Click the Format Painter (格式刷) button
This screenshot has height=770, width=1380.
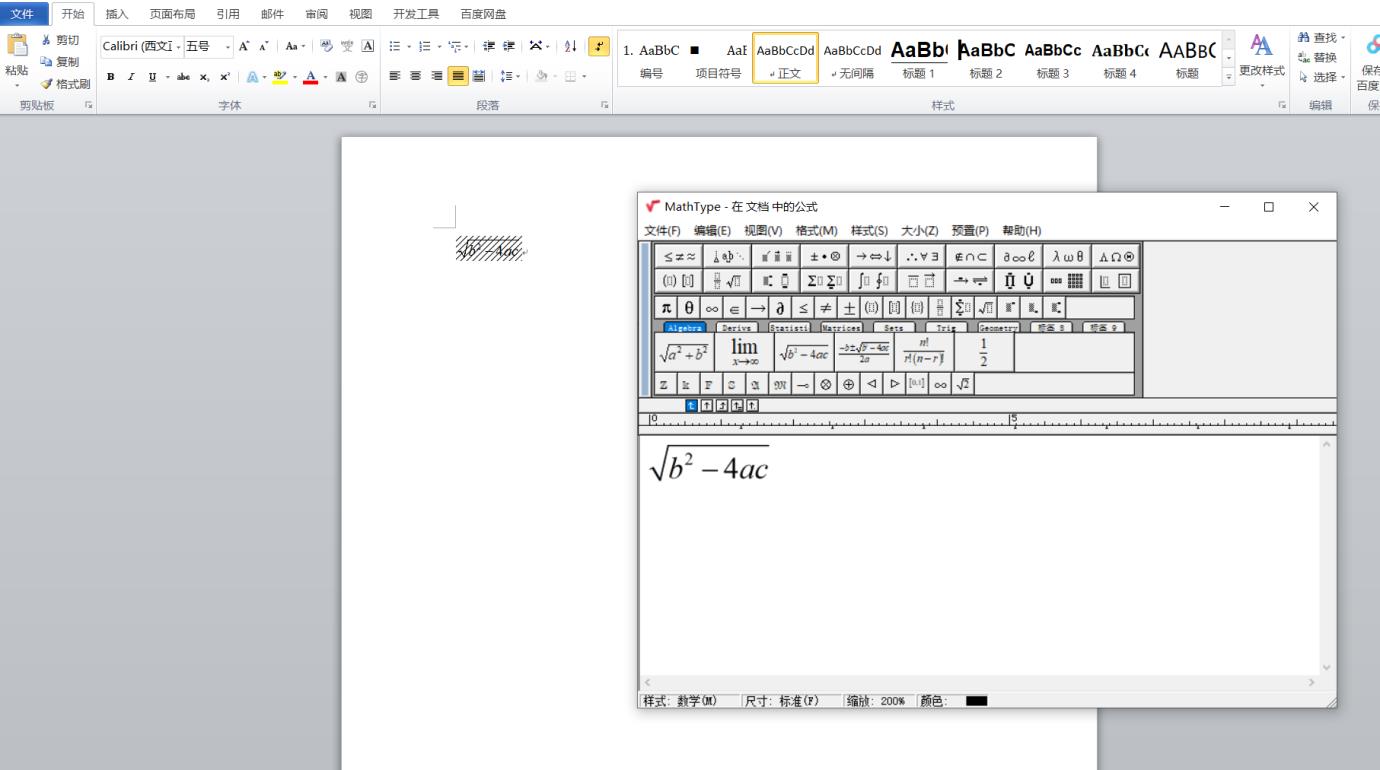click(66, 84)
